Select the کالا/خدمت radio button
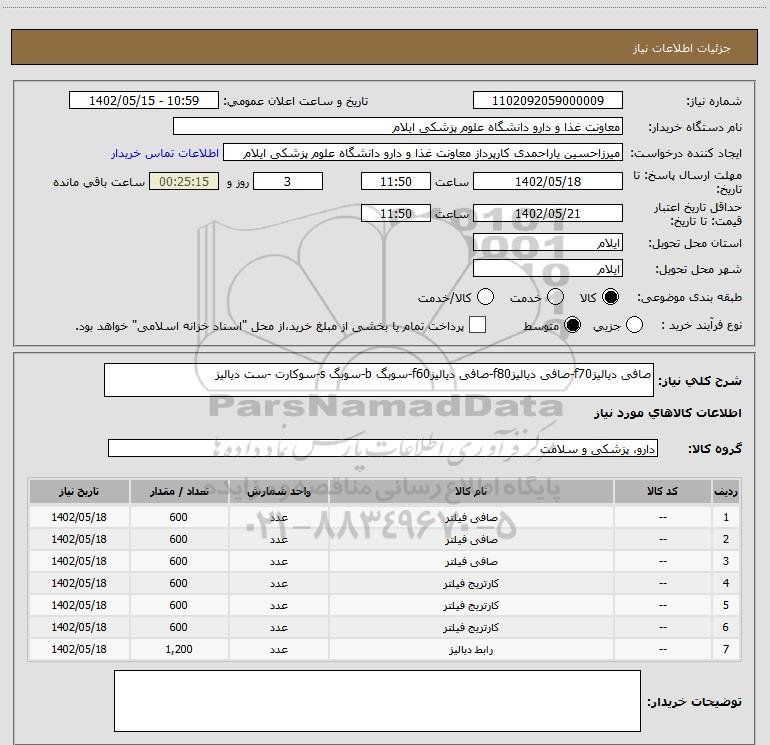This screenshot has width=770, height=745. coord(486,297)
